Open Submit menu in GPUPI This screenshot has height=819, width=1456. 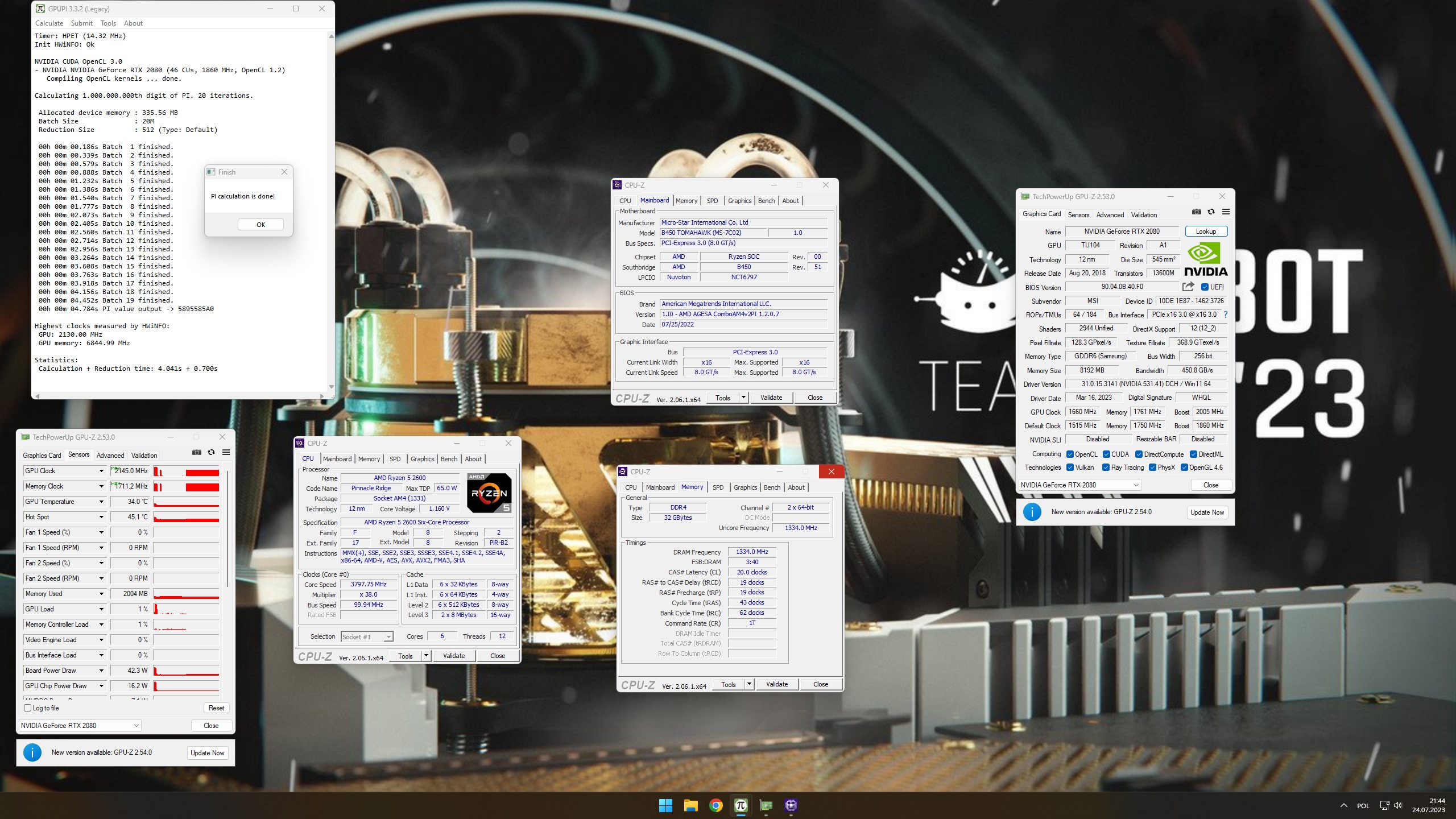point(82,23)
